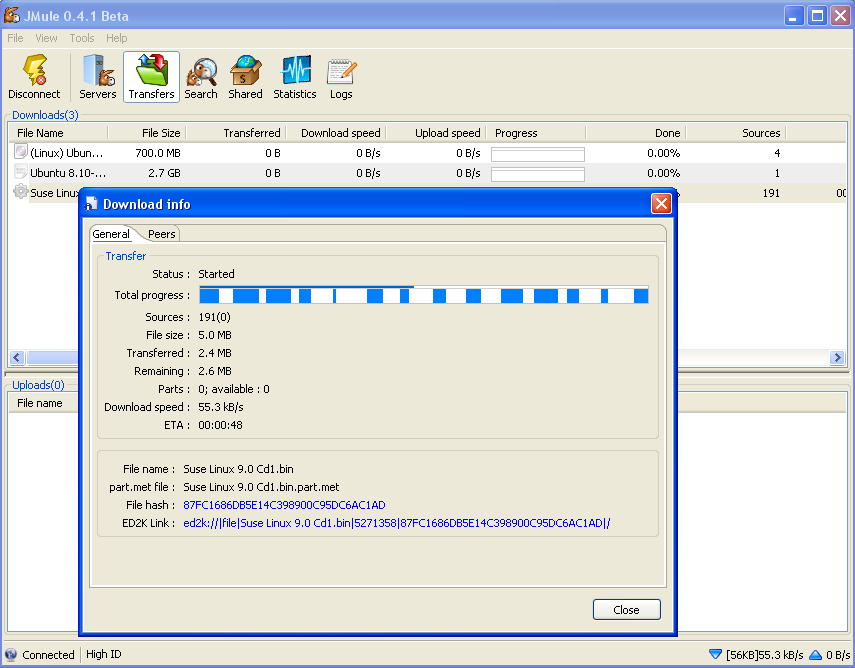This screenshot has height=668, width=855.
Task: Open the Servers view
Action: 98,77
